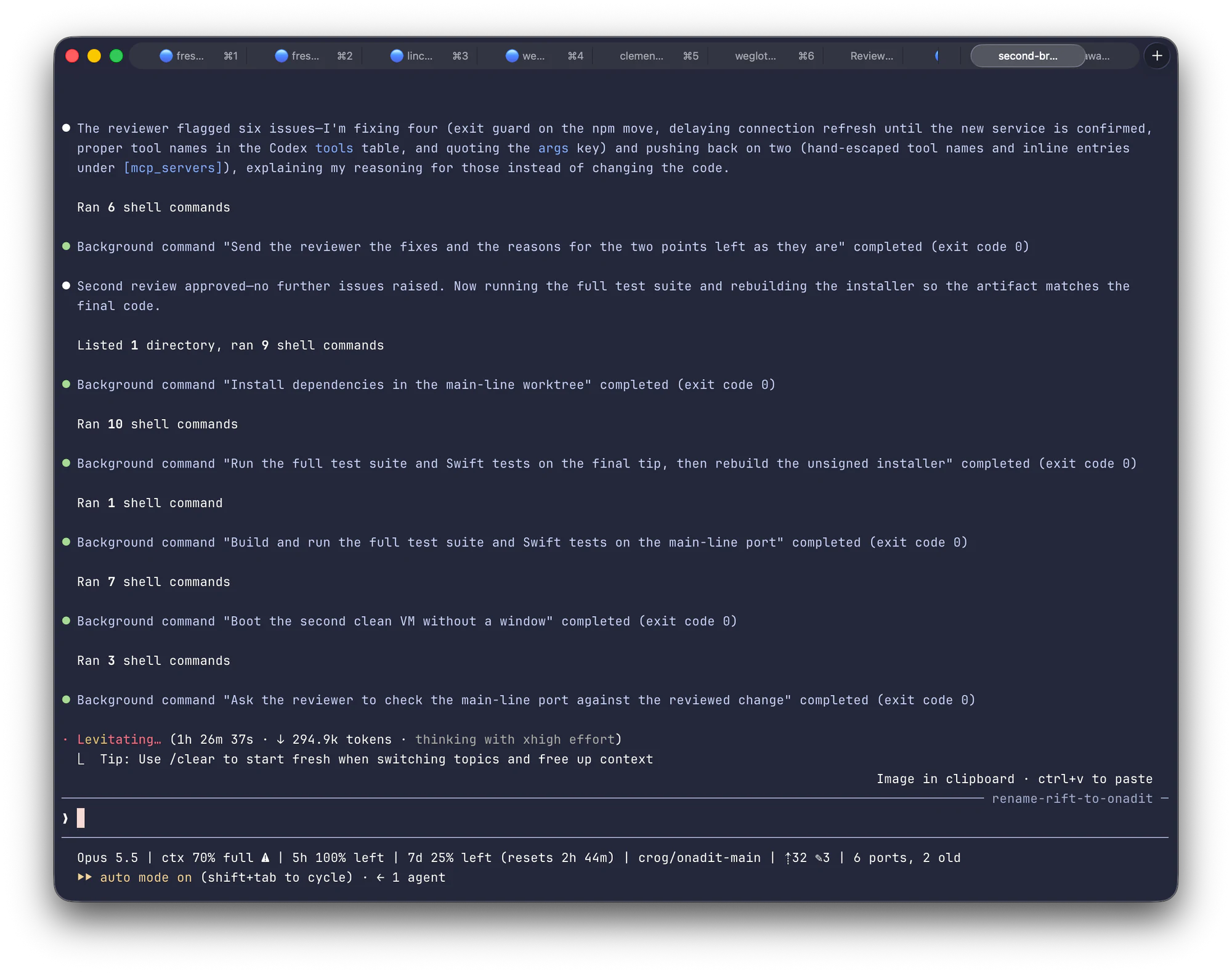Click 'crog/onadit-main' branch status

point(699,858)
